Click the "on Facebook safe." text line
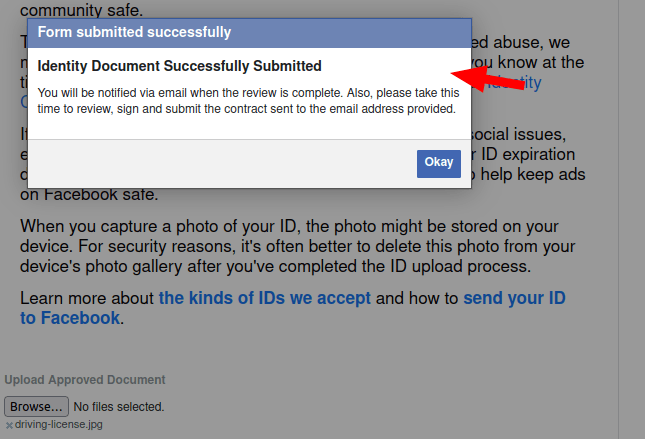The width and height of the screenshot is (645, 439). point(90,194)
